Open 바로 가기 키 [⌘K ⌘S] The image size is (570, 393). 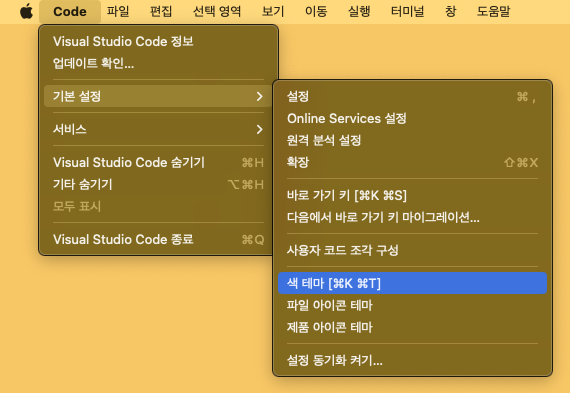[x=412, y=196]
